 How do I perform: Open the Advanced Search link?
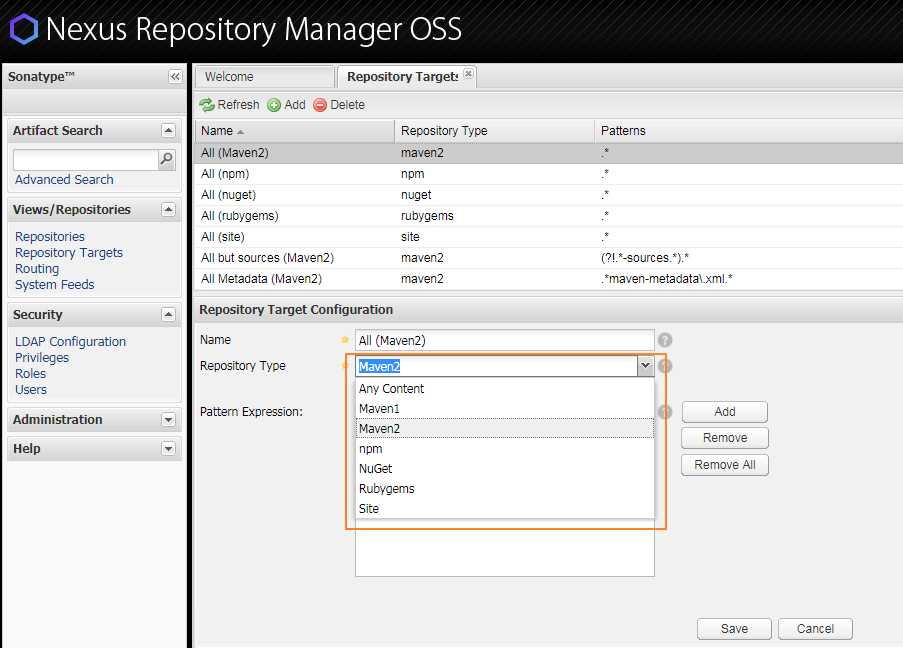coord(64,180)
